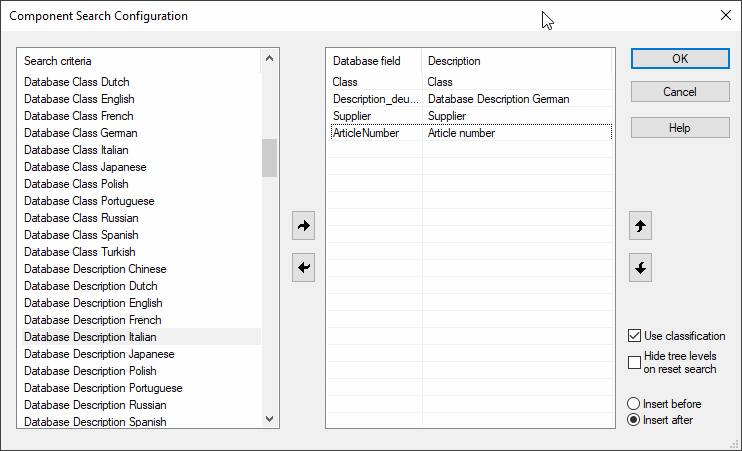
Task: Select Database Class English criterion
Action: (141, 99)
